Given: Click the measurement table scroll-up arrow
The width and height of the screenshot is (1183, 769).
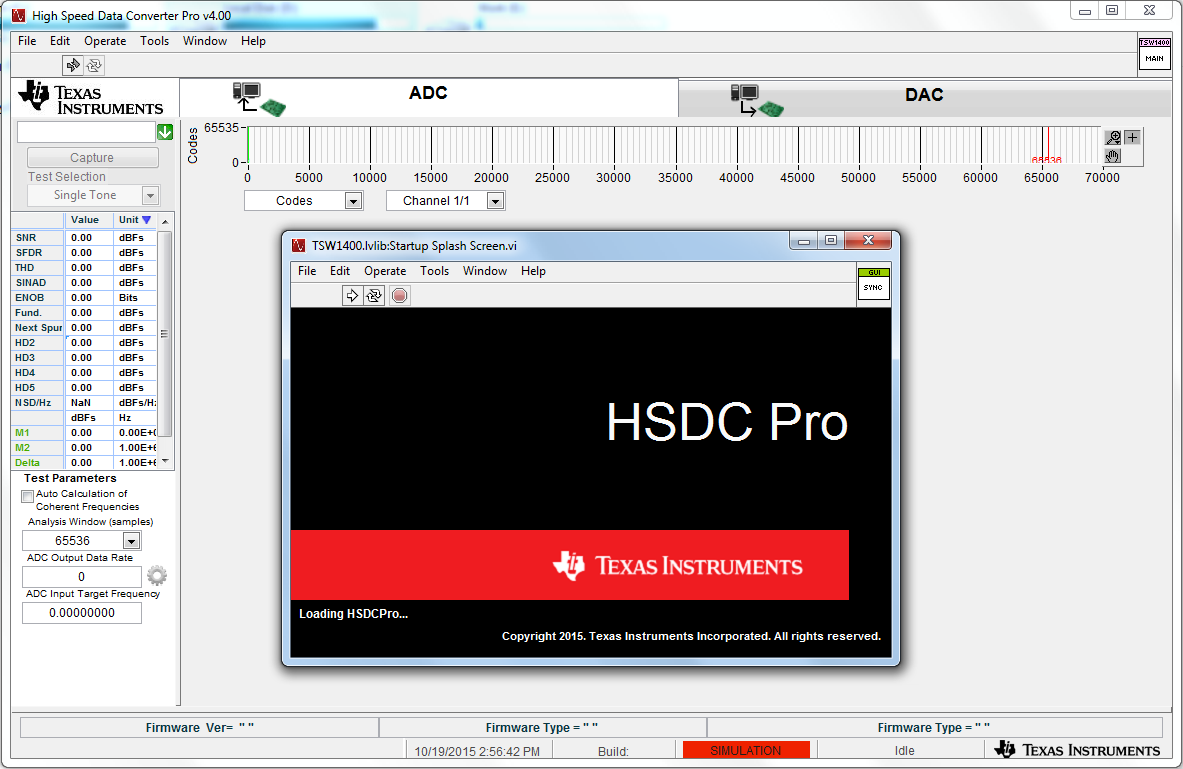Looking at the screenshot, I should (165, 220).
